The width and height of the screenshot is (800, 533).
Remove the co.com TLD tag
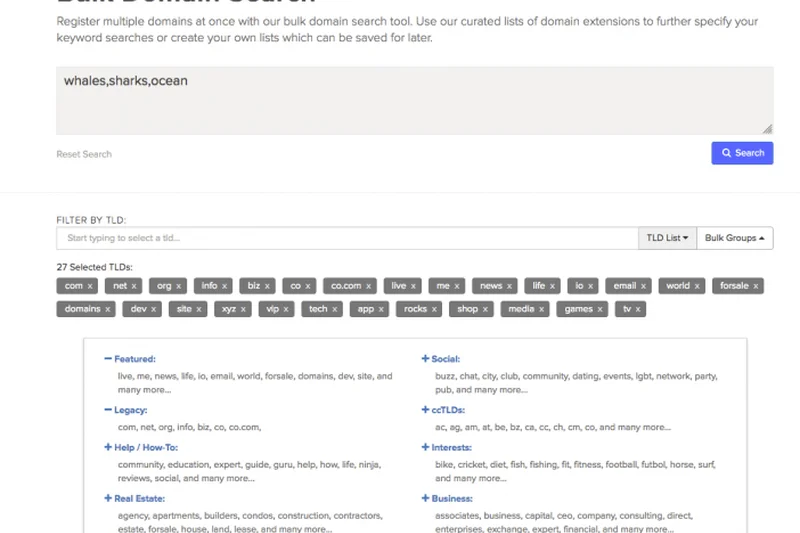368,287
